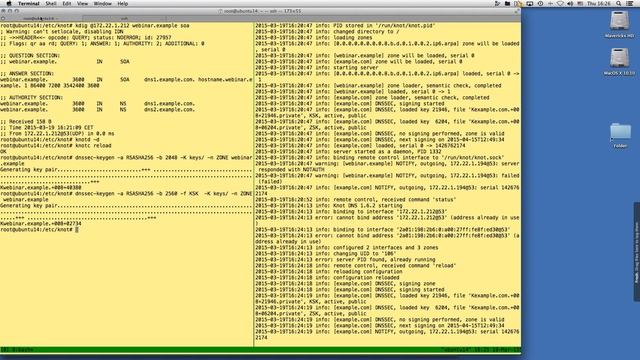Click the script menu icon in menu bar
The height and width of the screenshot is (360, 640).
[x=497, y=3]
